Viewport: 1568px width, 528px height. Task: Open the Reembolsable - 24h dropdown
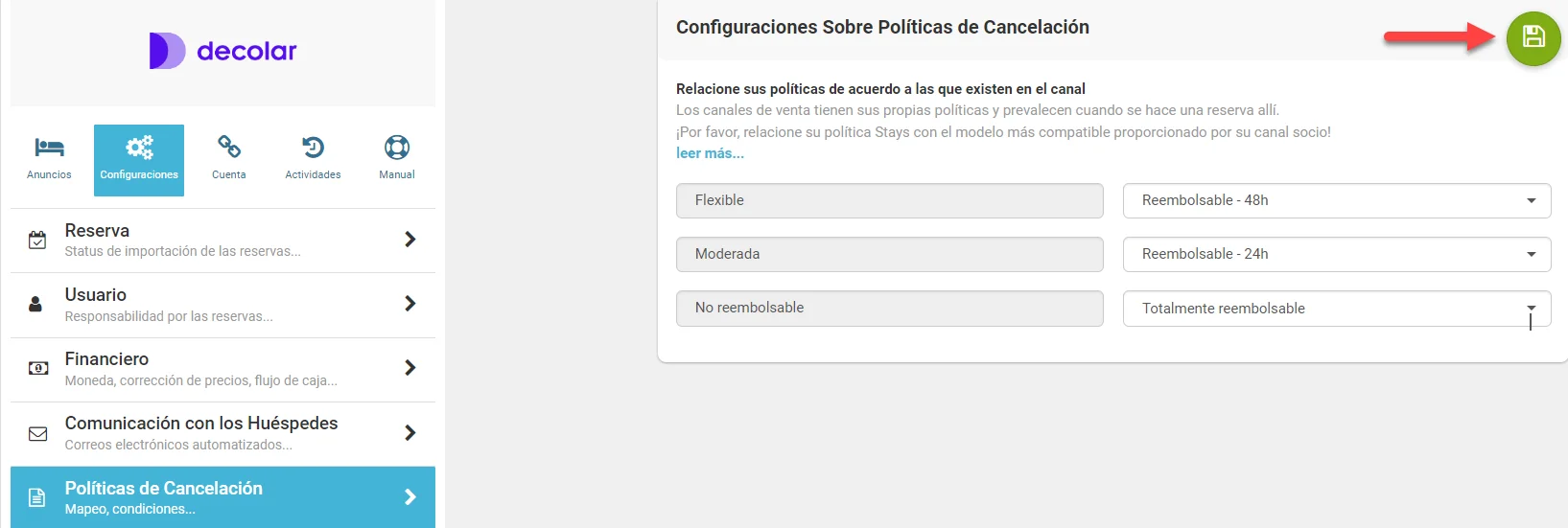[x=1336, y=254]
